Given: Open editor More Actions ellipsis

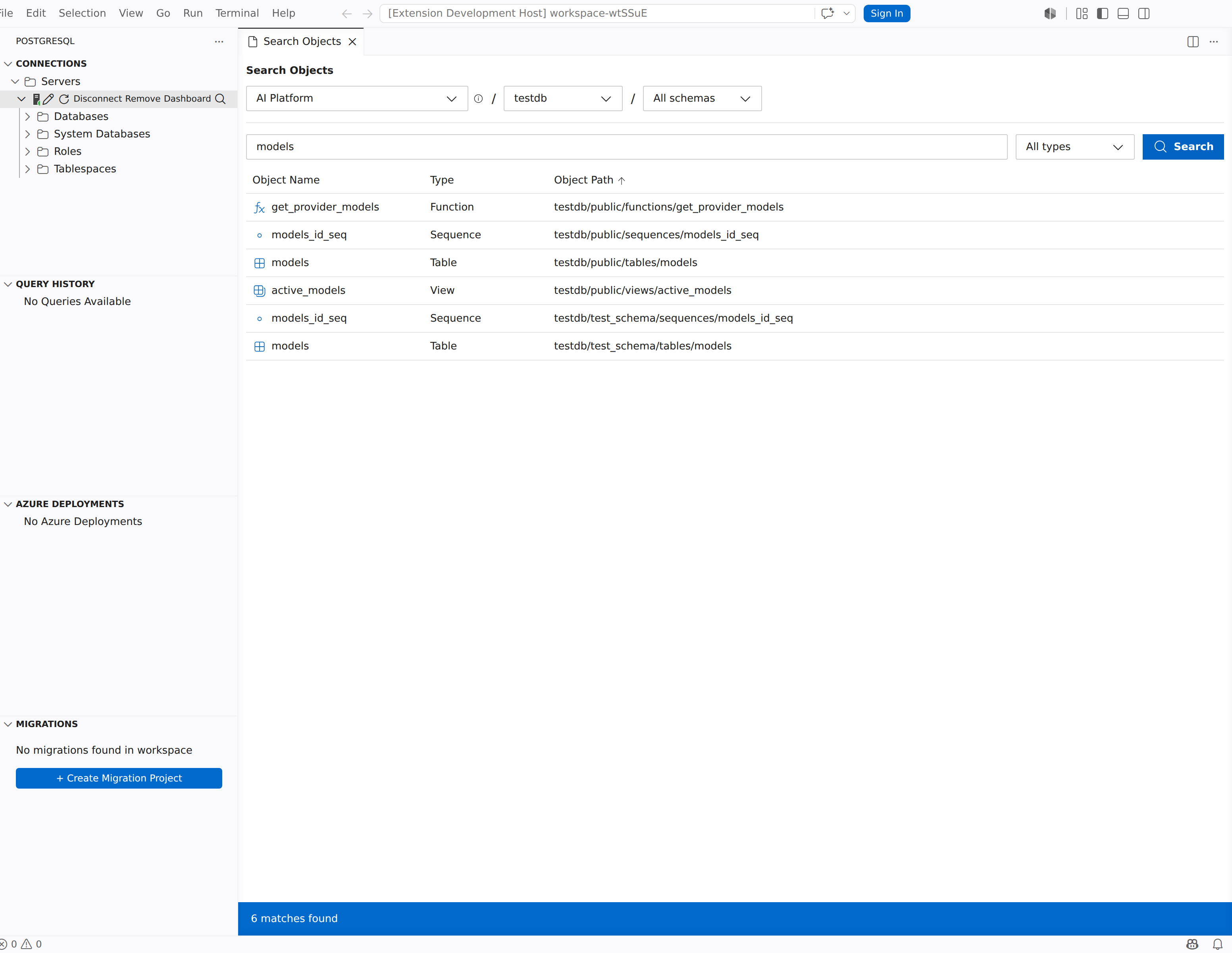Looking at the screenshot, I should coord(1214,42).
